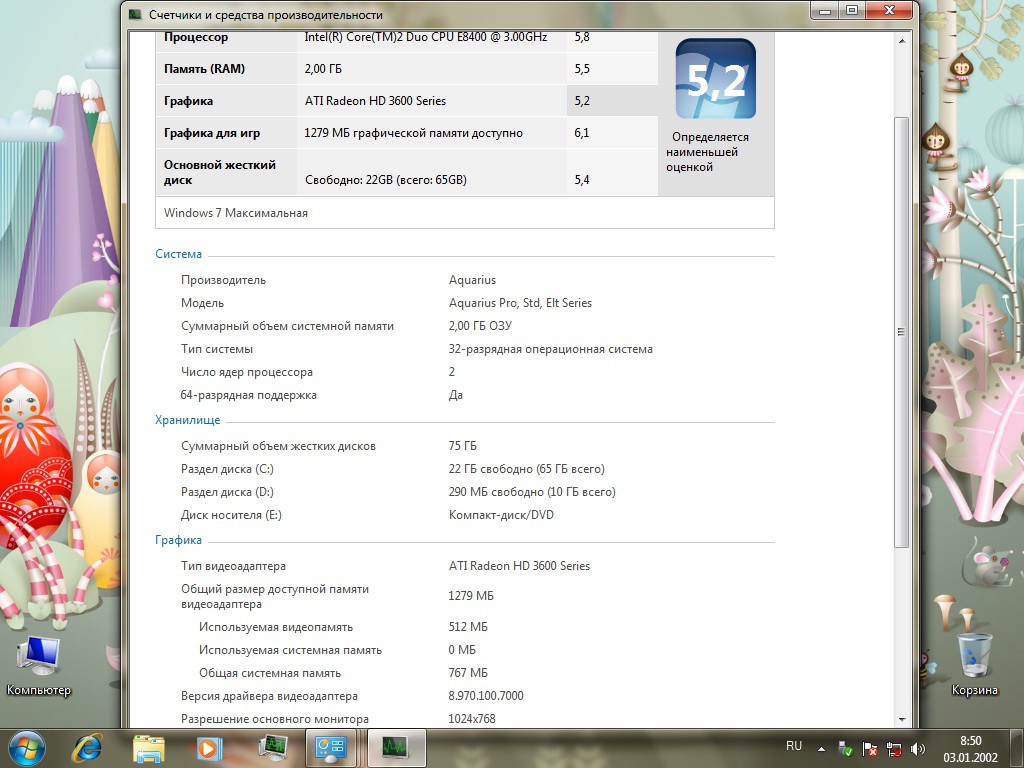Open the Корзина recycle bin icon

(974, 664)
